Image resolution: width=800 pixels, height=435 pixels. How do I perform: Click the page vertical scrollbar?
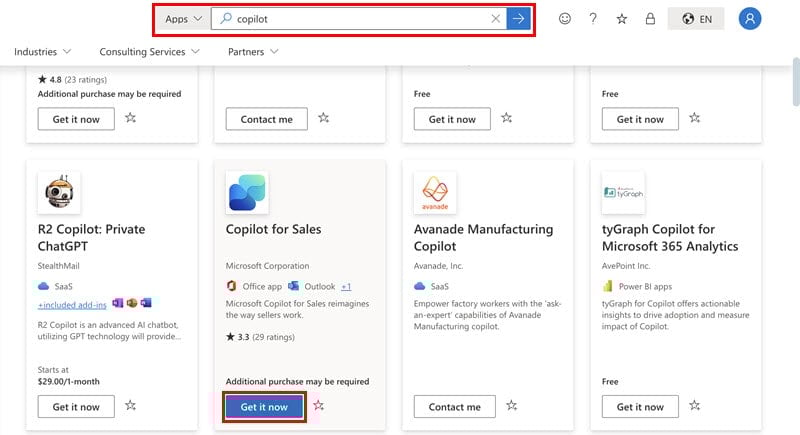click(796, 82)
